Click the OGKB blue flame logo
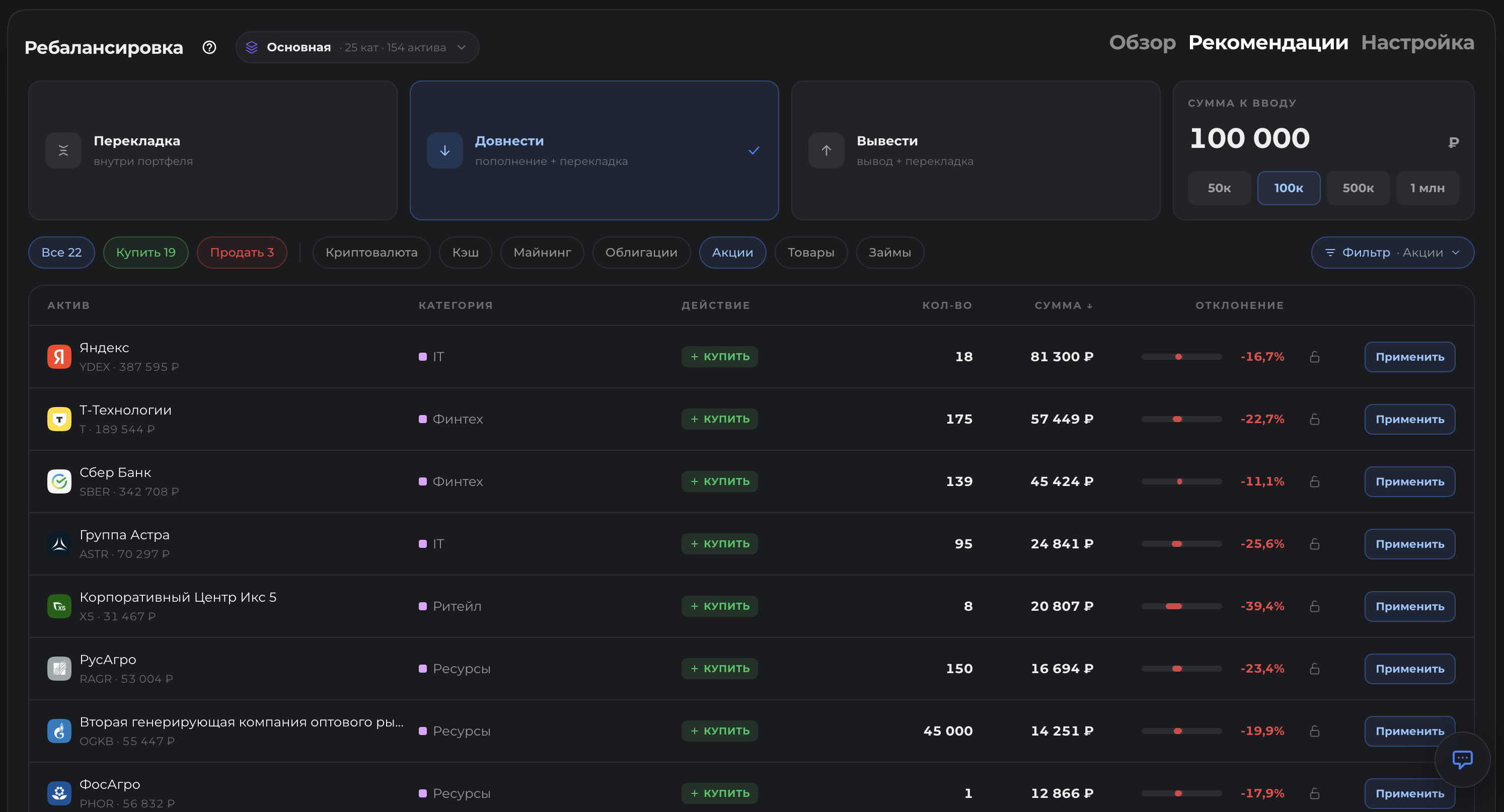1504x812 pixels. 59,731
